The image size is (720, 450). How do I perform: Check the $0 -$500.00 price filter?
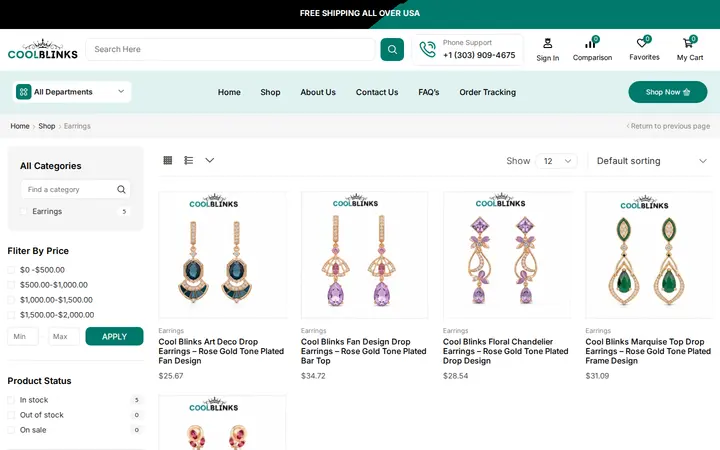coord(11,270)
